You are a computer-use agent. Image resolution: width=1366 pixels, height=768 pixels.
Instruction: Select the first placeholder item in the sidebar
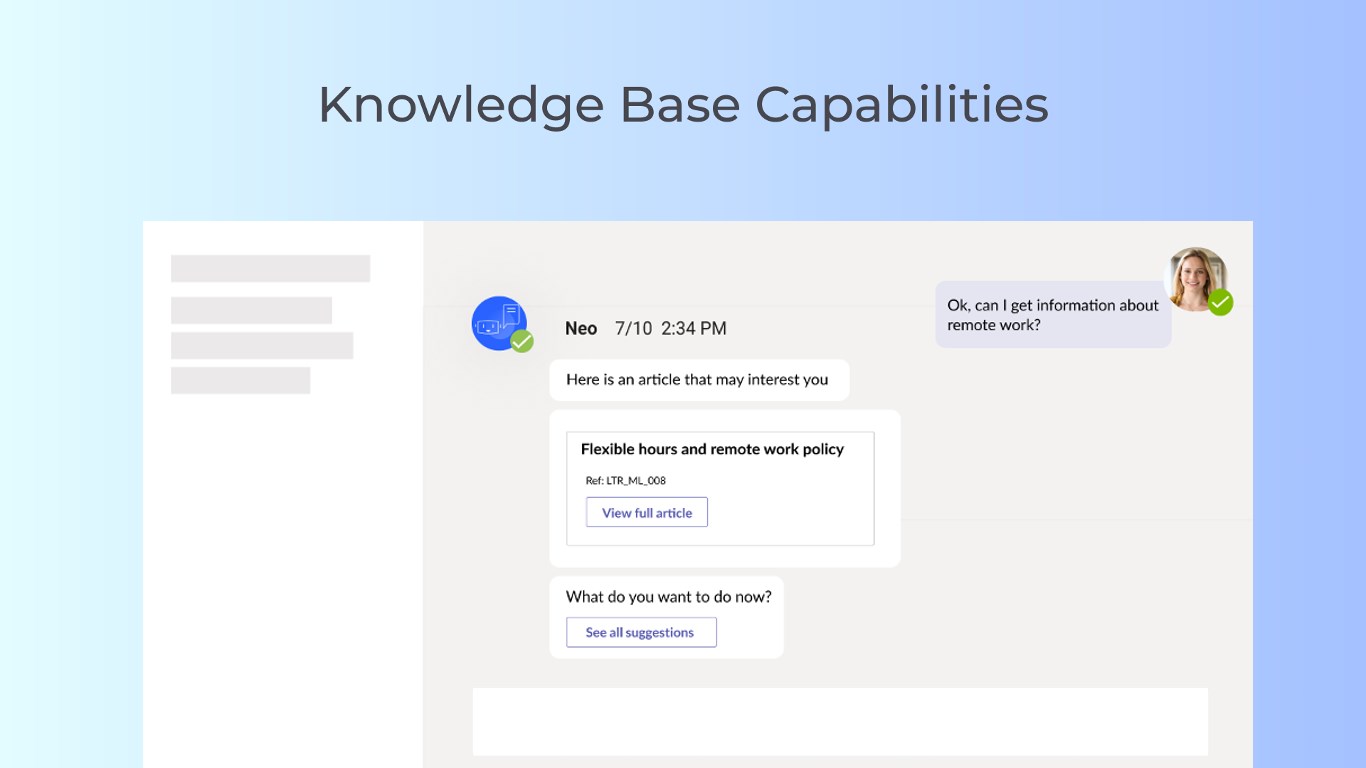click(x=270, y=268)
